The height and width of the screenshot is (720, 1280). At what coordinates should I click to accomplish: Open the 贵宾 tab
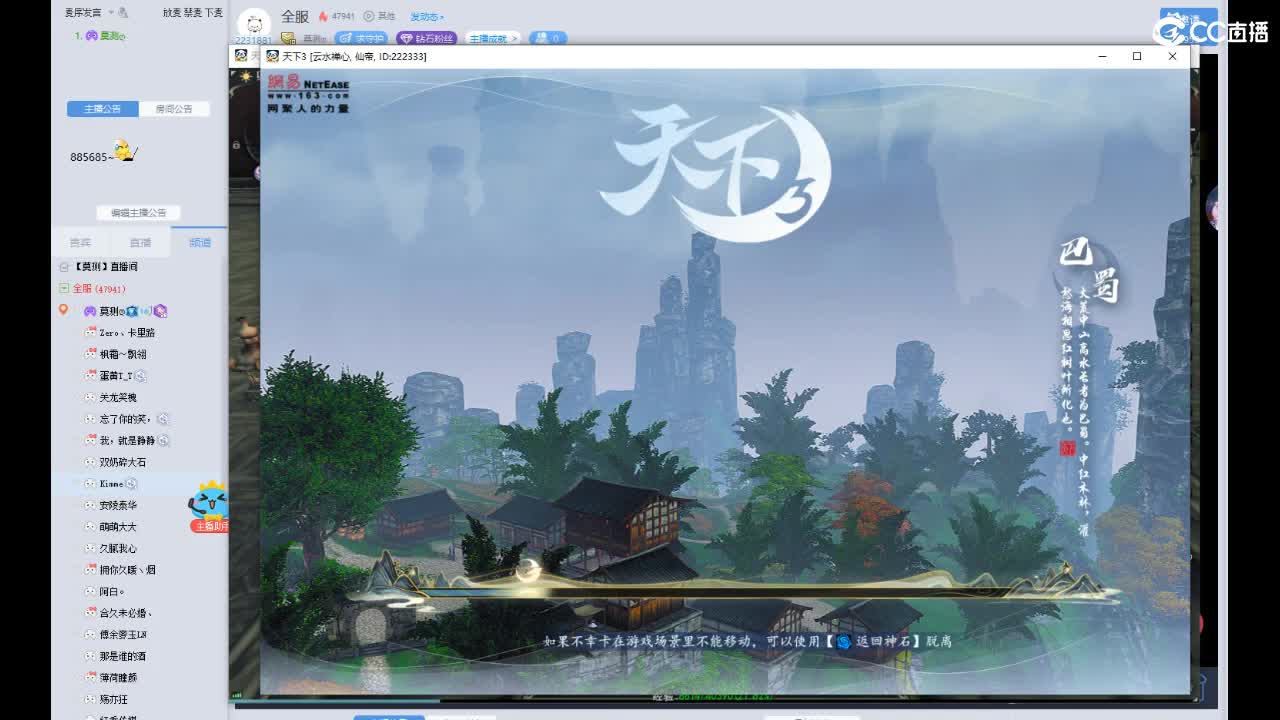[80, 243]
